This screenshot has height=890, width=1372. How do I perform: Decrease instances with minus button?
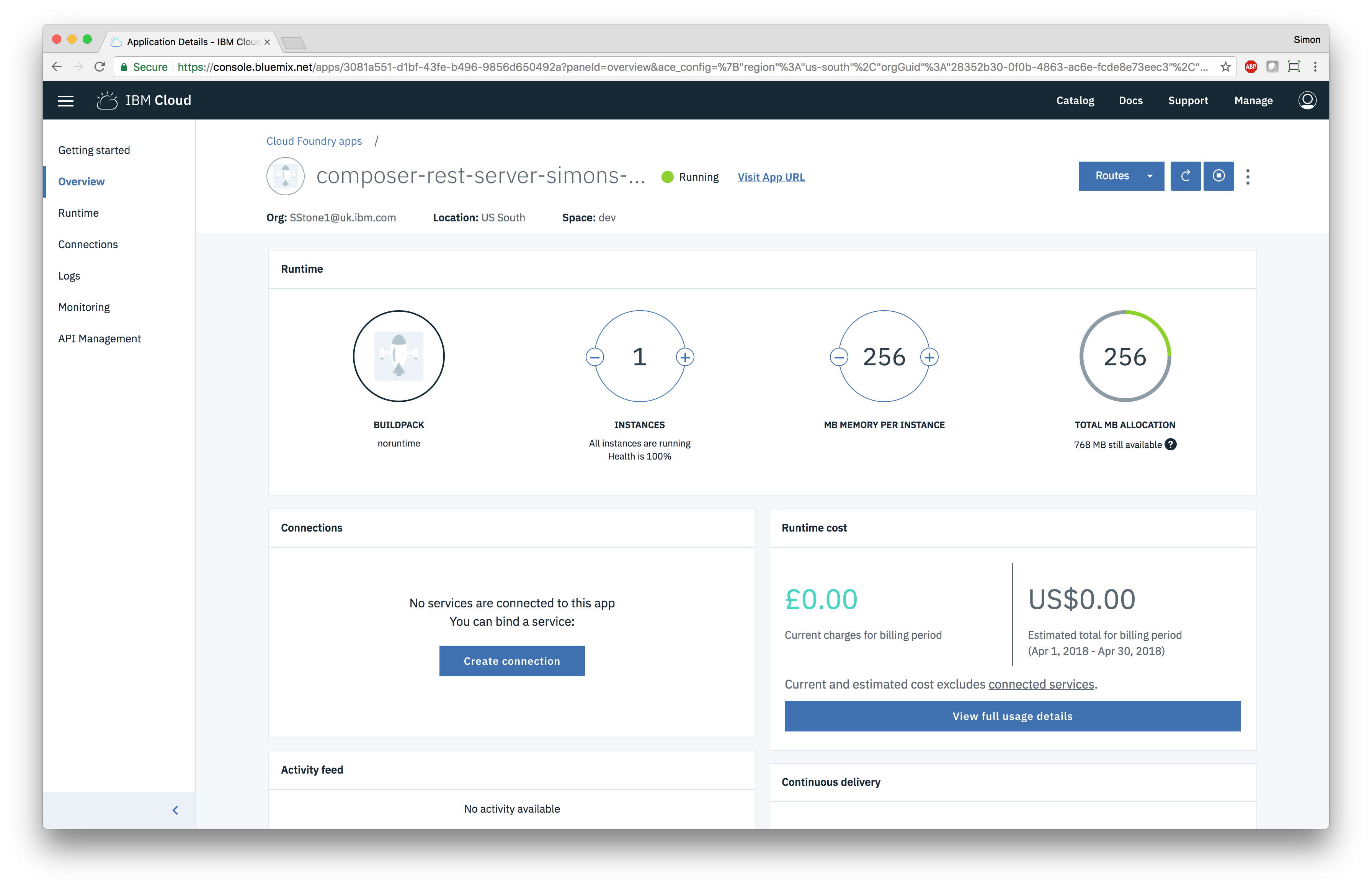click(595, 357)
